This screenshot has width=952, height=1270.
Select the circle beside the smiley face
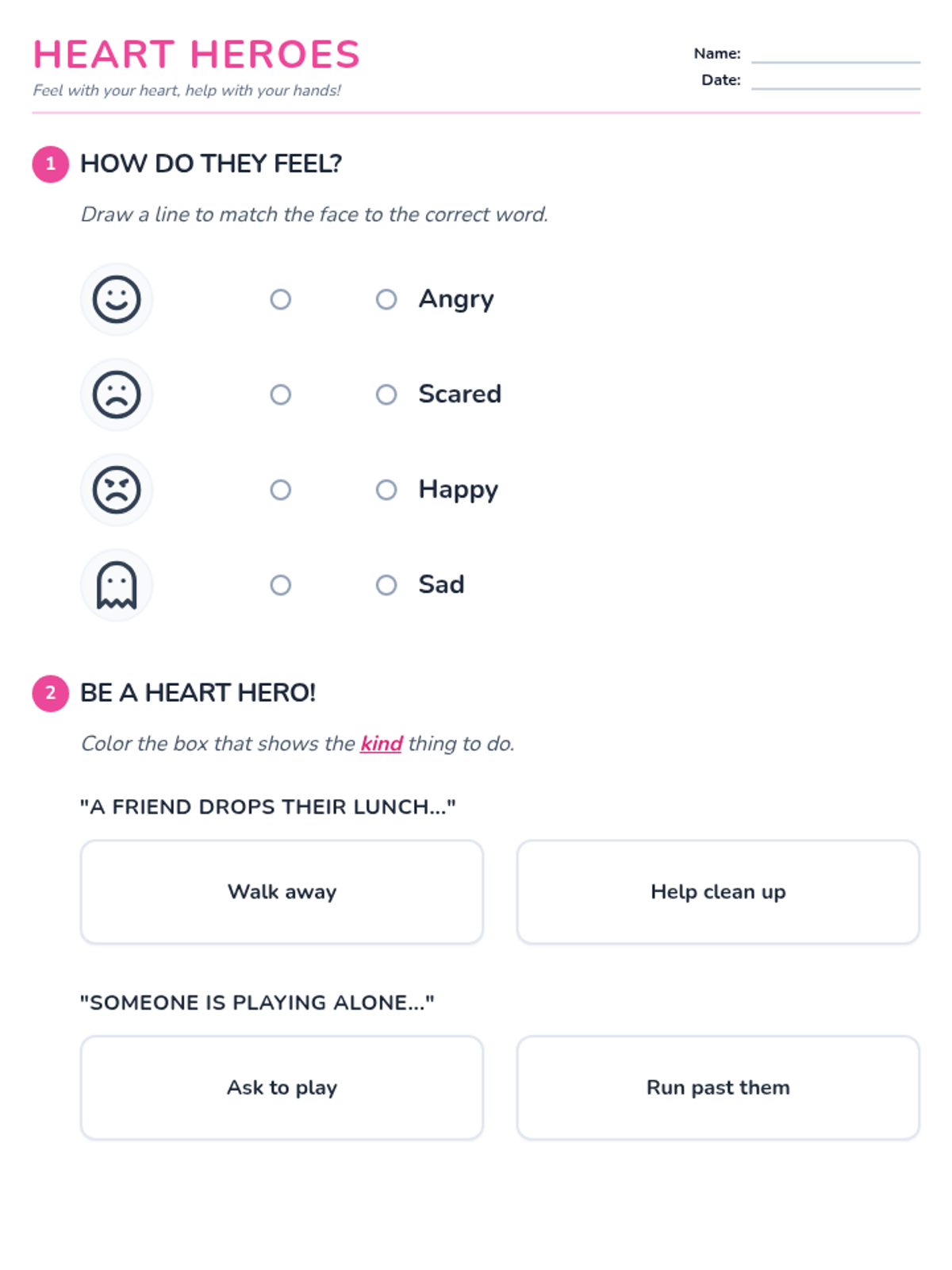click(x=281, y=299)
